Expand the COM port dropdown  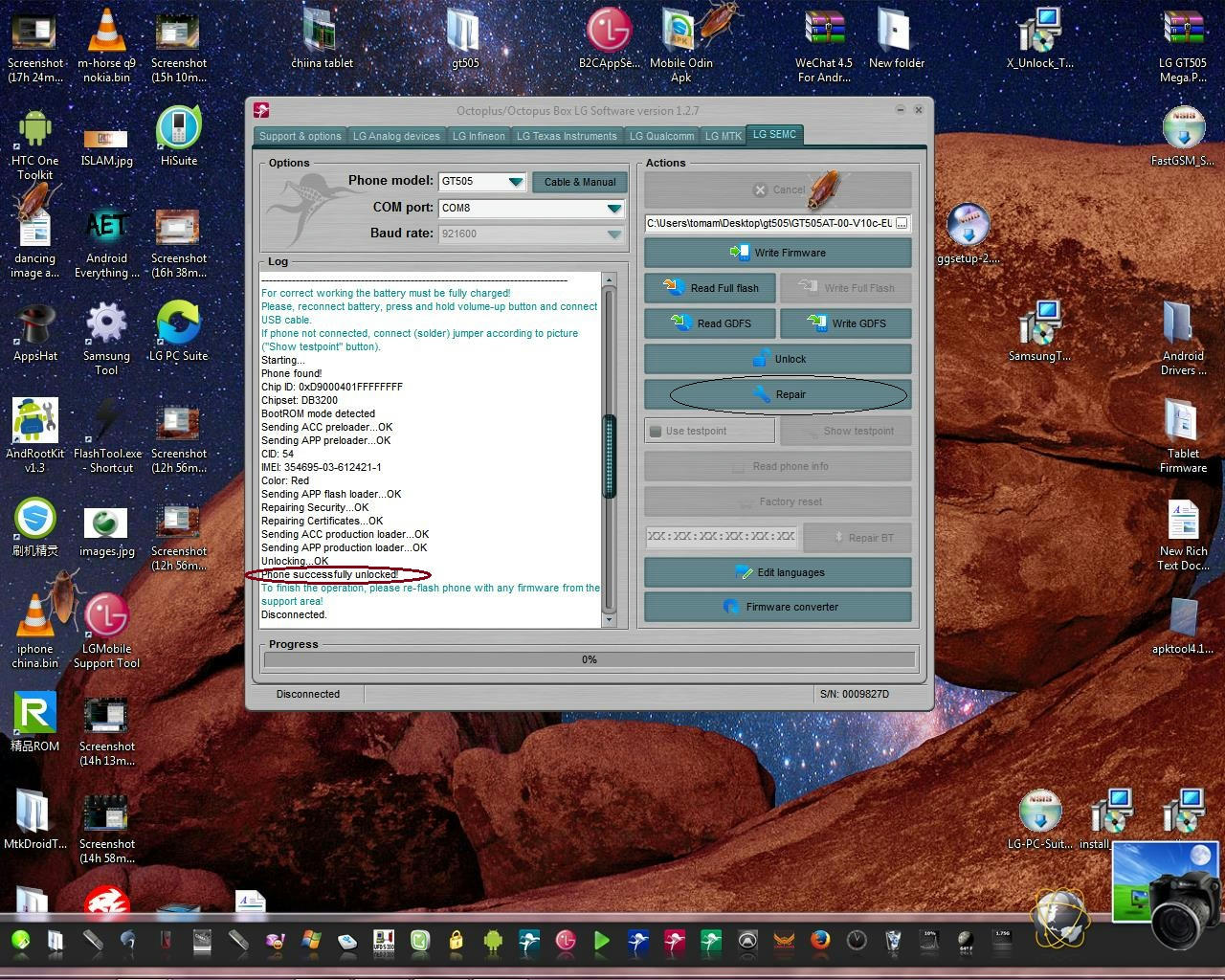click(x=613, y=208)
